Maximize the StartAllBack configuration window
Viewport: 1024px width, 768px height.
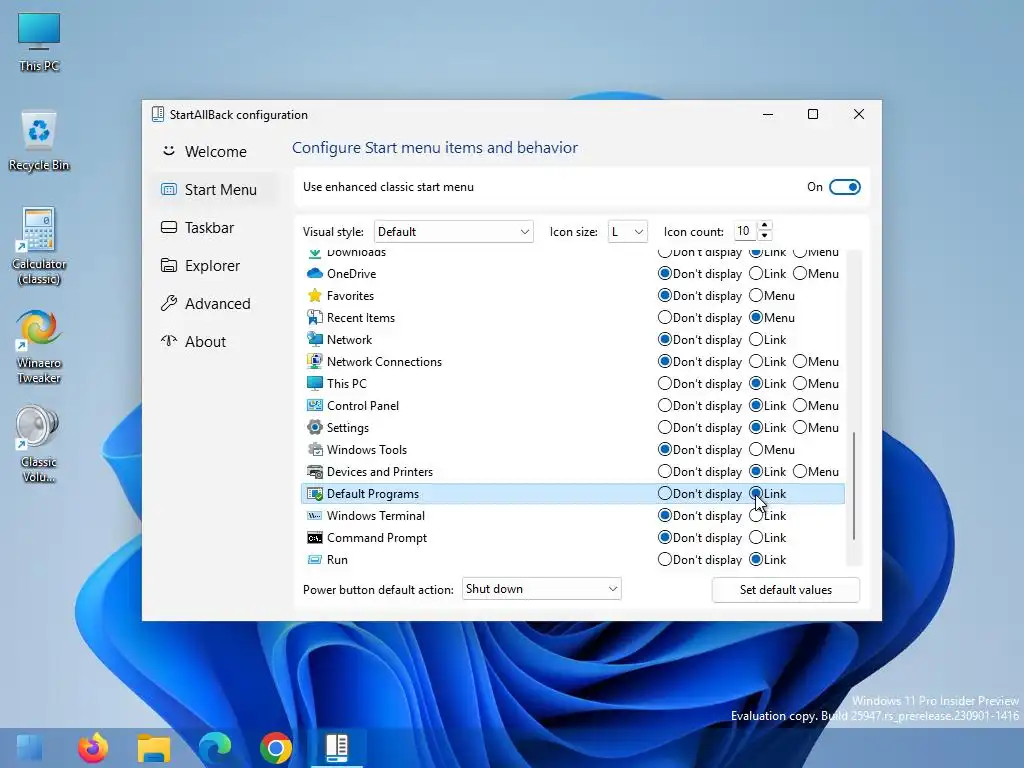[x=813, y=114]
